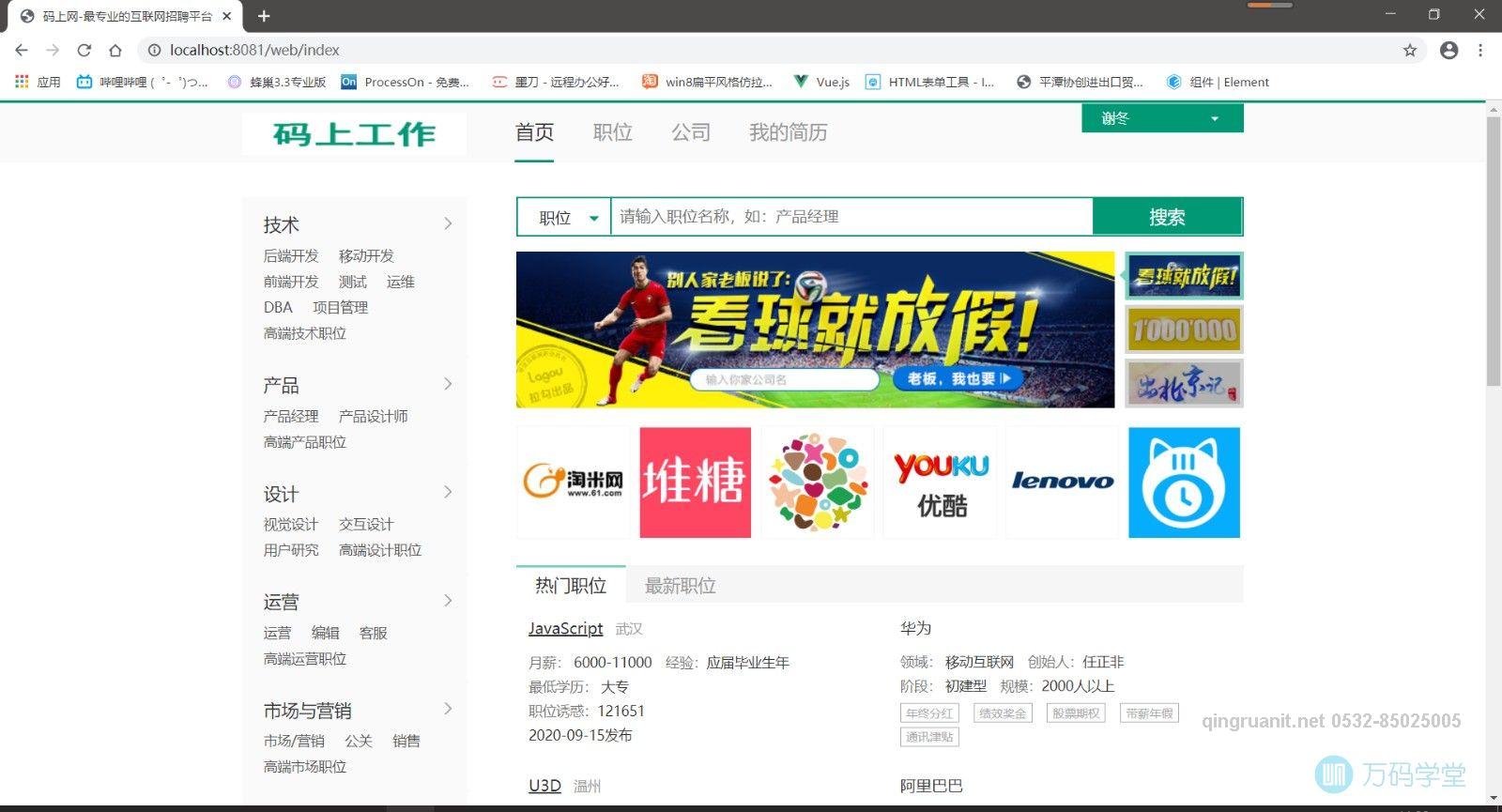
Task: Select 视觉设计 category link
Action: [291, 524]
